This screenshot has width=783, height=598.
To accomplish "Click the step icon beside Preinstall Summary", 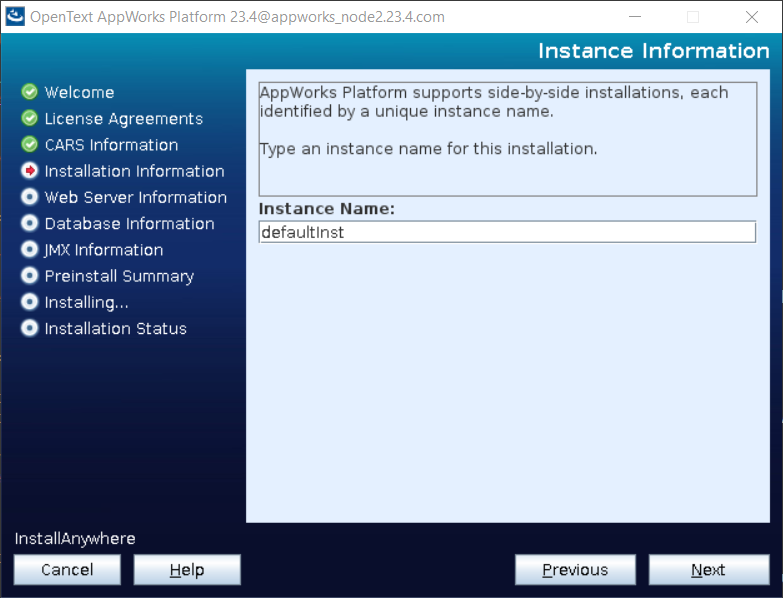I will tap(29, 276).
